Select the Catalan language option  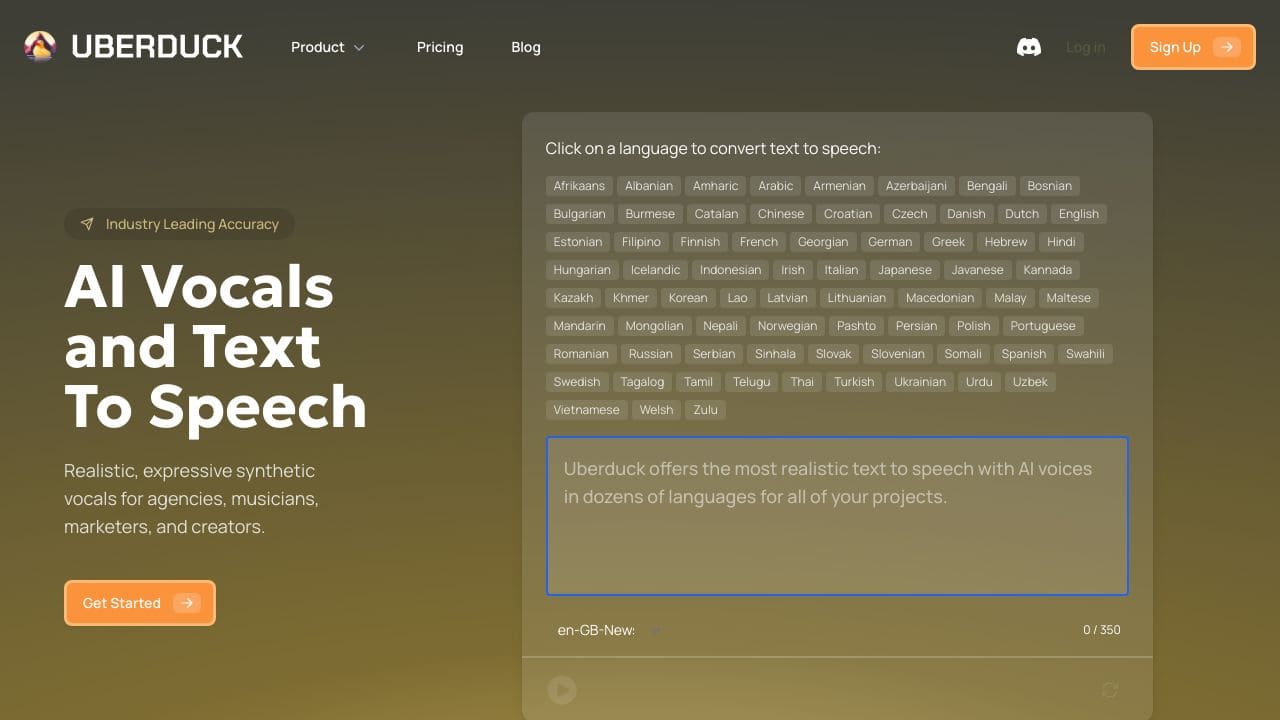(x=716, y=214)
